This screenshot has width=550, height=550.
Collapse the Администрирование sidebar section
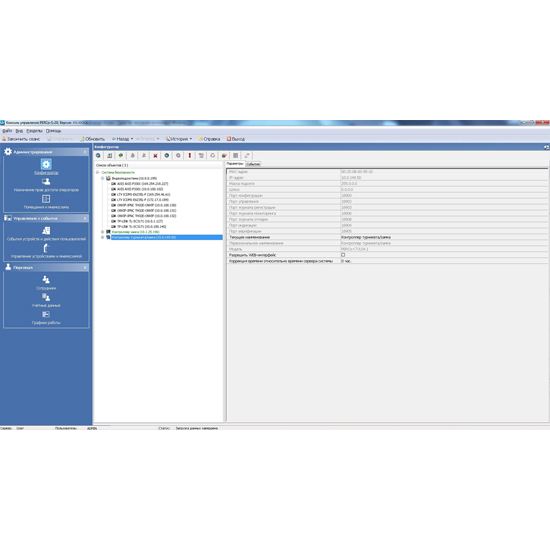tap(85, 152)
